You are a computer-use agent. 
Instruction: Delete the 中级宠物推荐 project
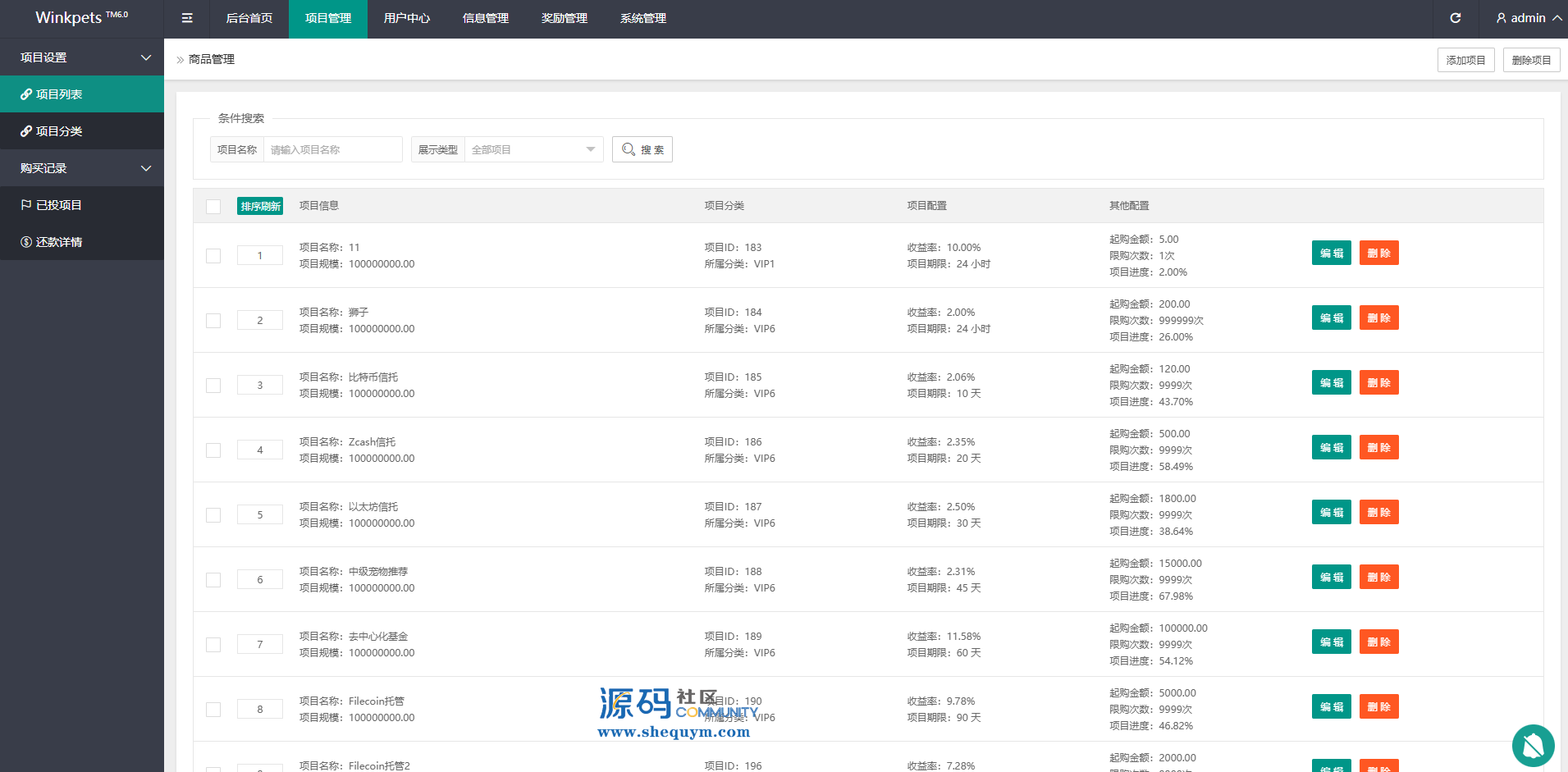(1378, 577)
